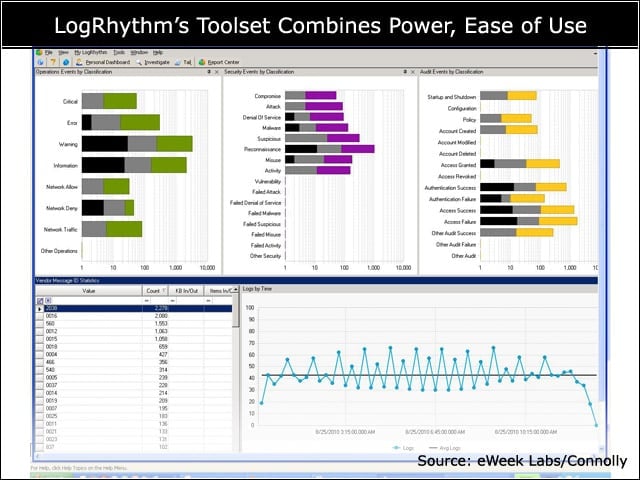Image resolution: width=640 pixels, height=480 pixels.
Task: Click the blue back arrow toolbar icon
Action: pyautogui.click(x=40, y=62)
